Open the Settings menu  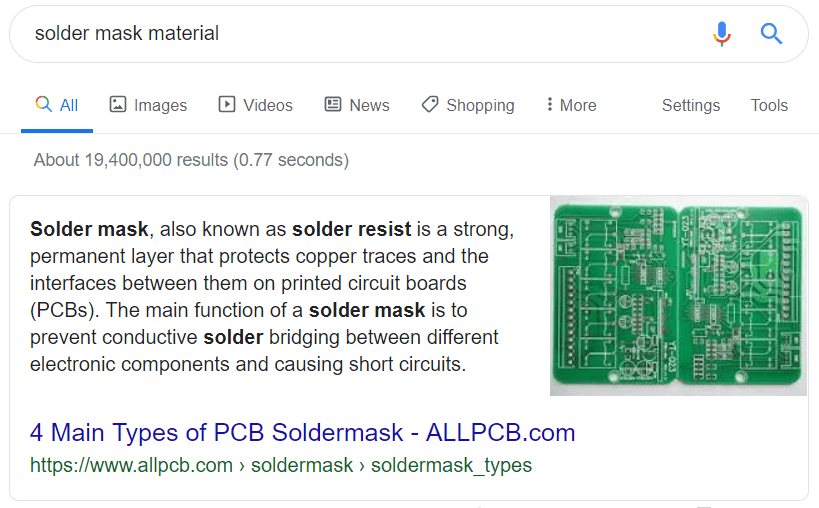[x=690, y=105]
